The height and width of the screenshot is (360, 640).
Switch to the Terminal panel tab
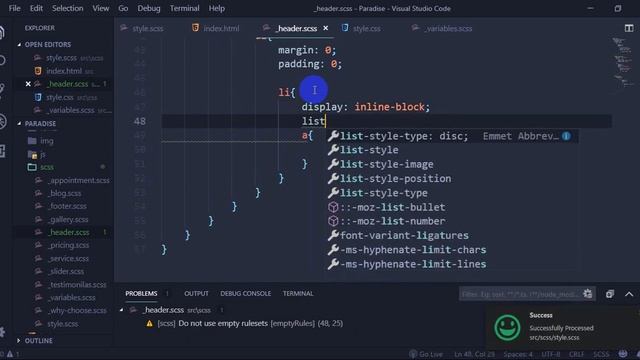pyautogui.click(x=298, y=293)
